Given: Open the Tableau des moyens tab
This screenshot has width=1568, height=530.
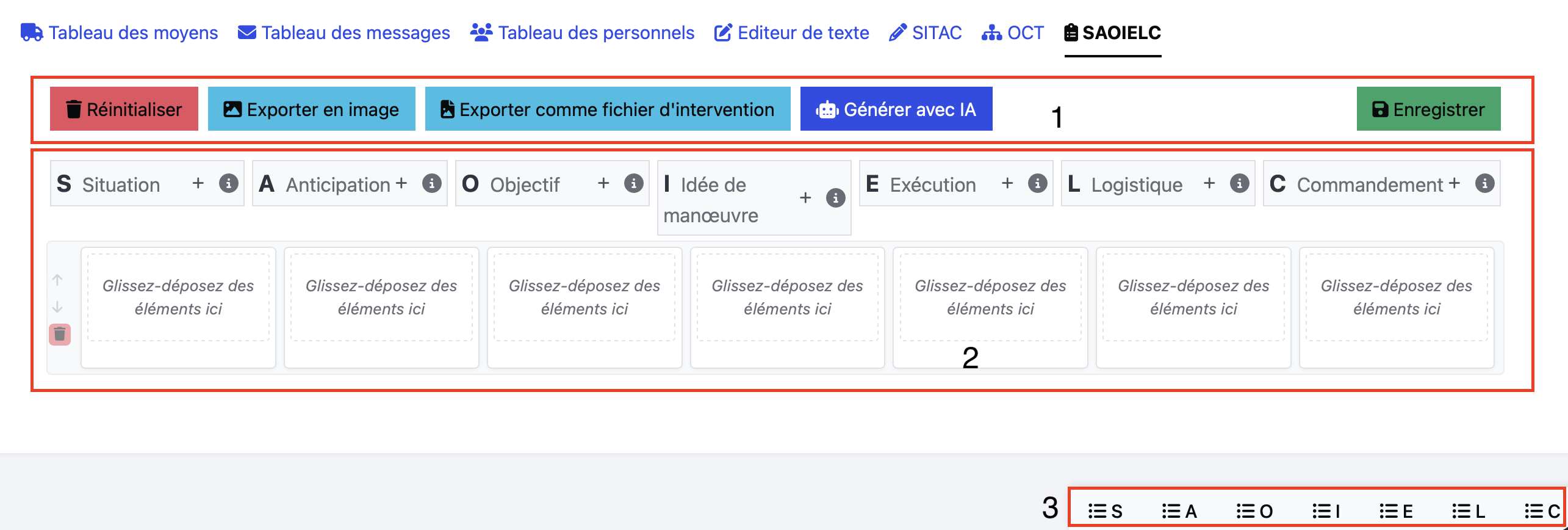Looking at the screenshot, I should [x=120, y=32].
